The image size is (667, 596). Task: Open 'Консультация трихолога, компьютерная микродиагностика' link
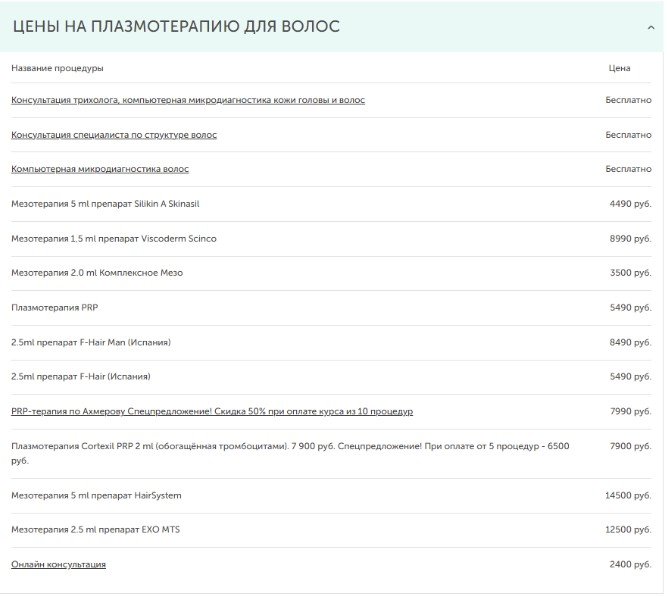(188, 100)
